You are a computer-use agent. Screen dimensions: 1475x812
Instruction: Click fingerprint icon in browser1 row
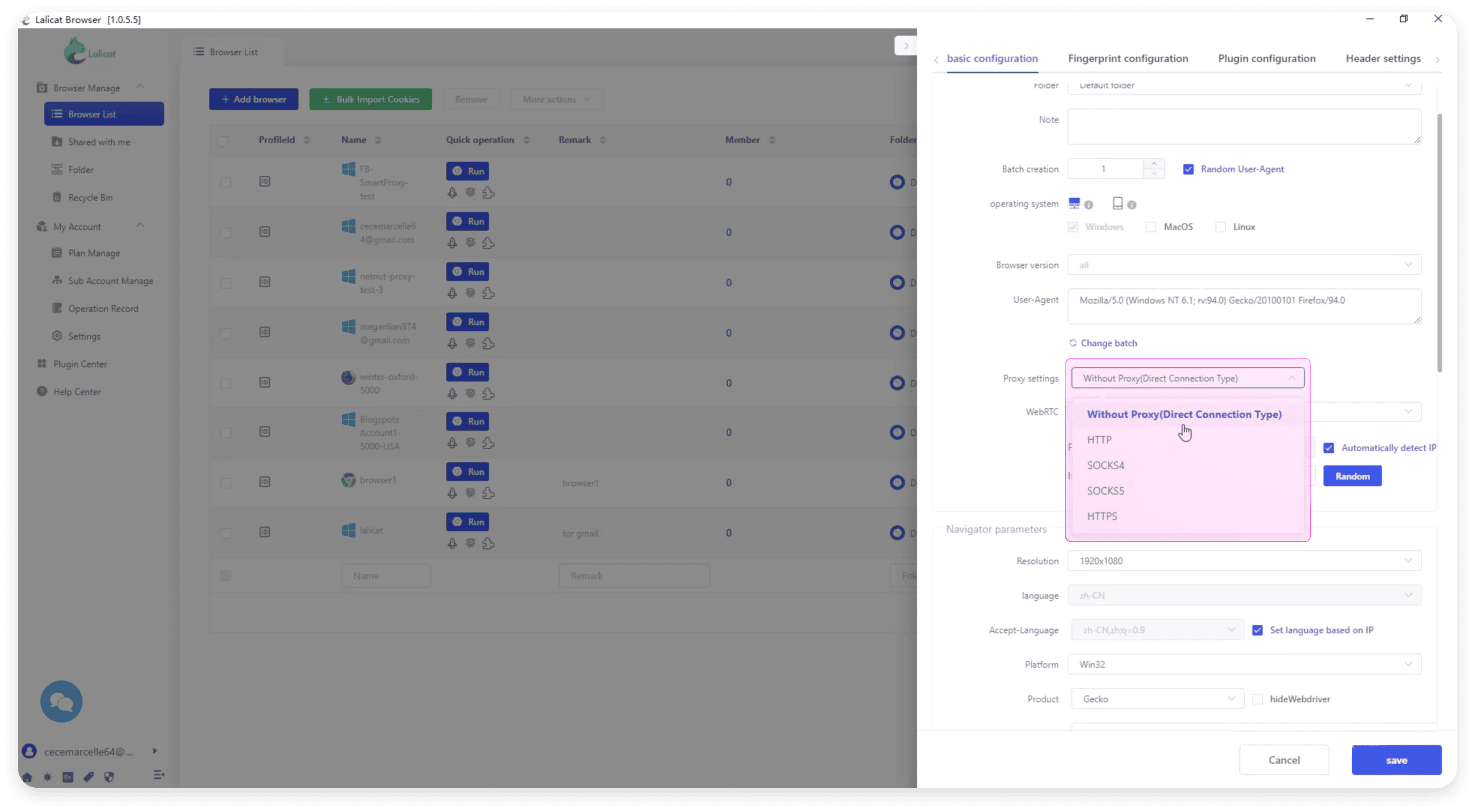[470, 493]
